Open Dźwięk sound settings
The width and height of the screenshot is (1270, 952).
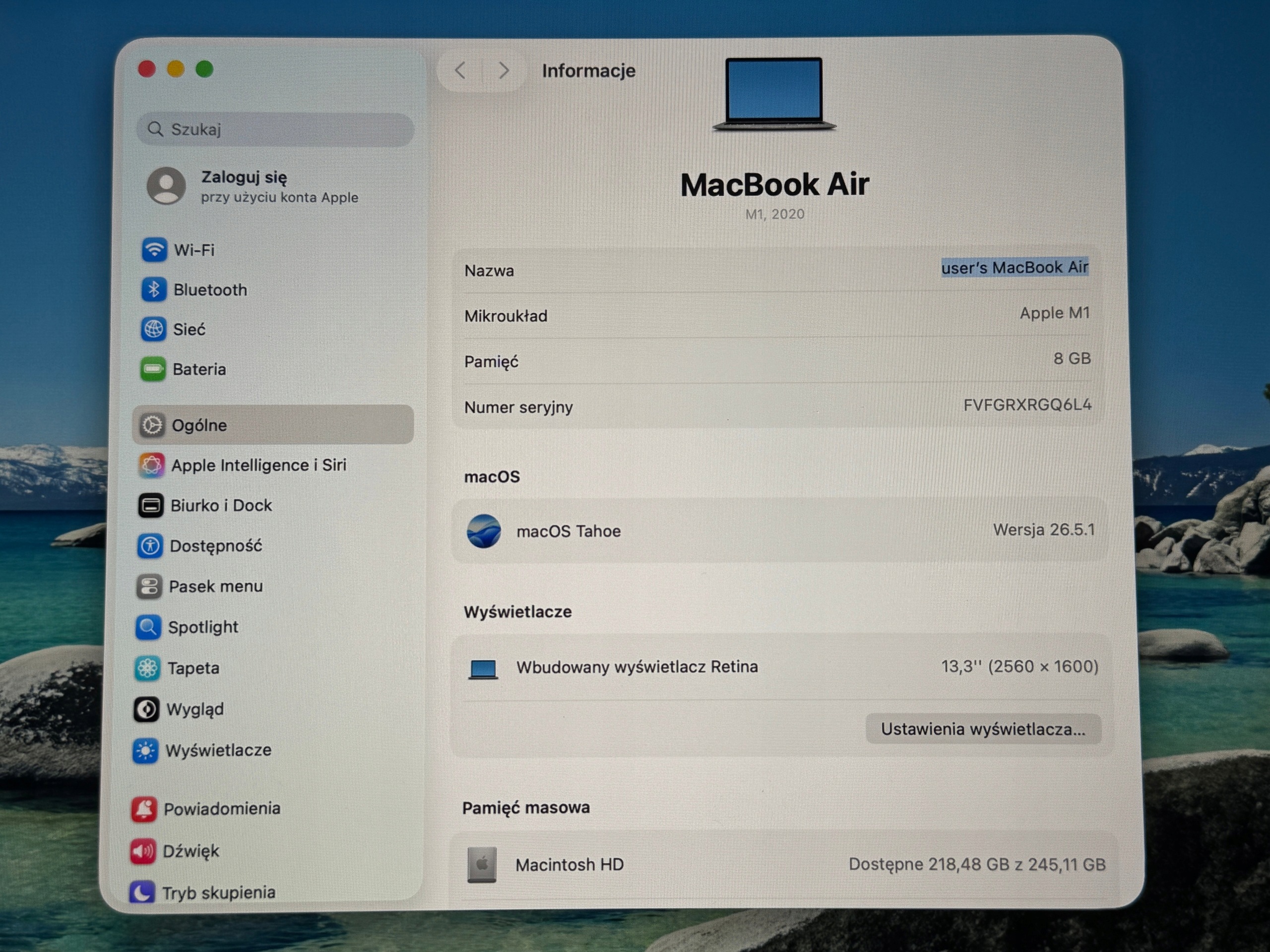click(175, 851)
